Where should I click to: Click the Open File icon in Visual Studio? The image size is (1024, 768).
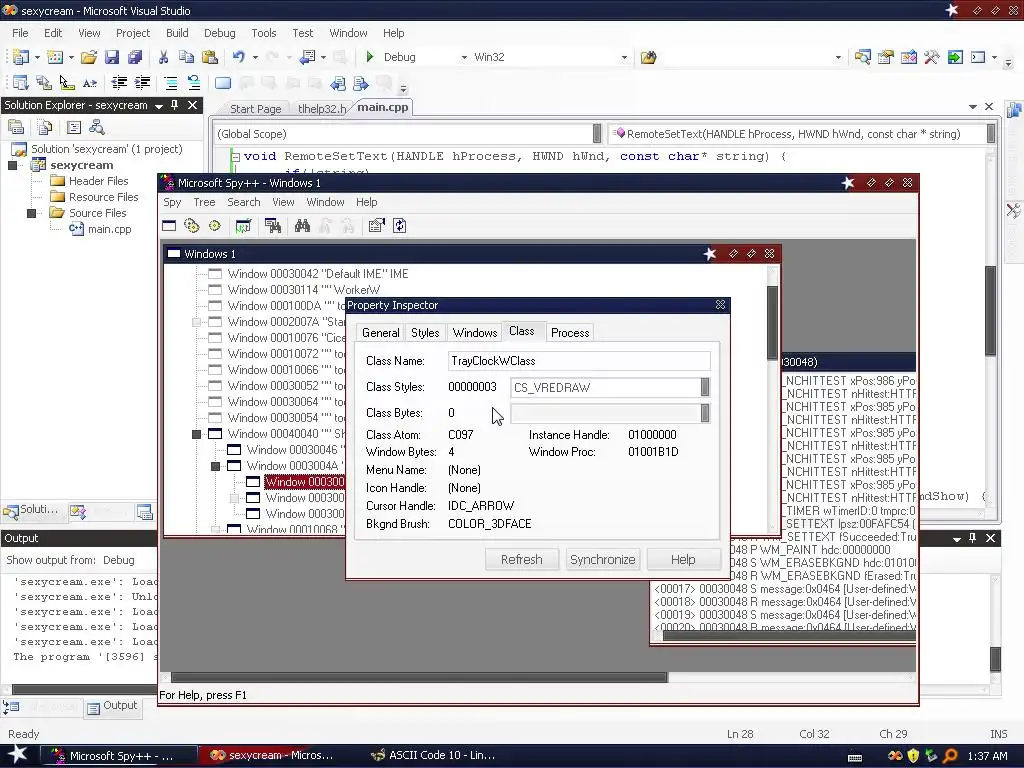coord(88,57)
